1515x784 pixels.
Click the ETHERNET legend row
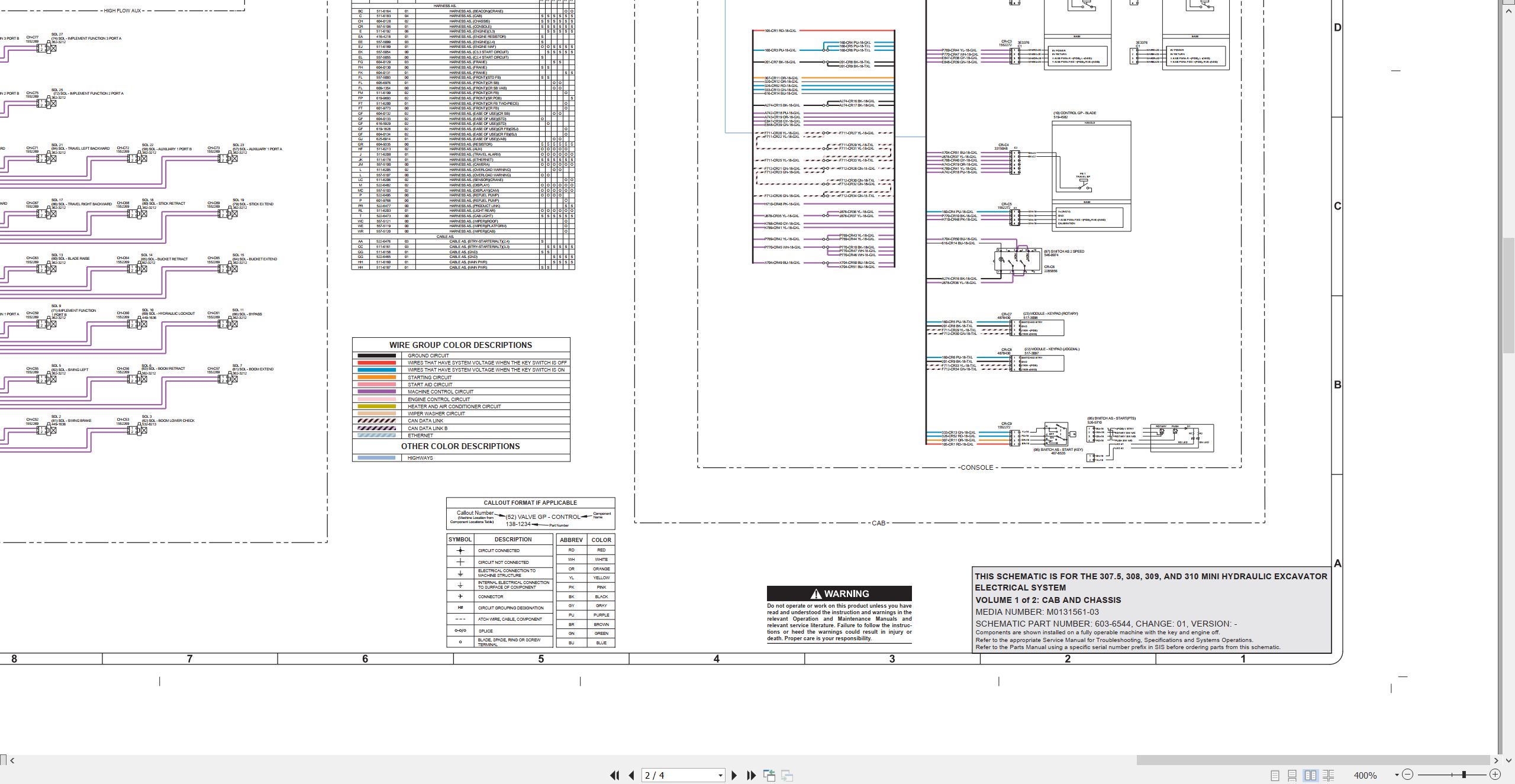pos(461,435)
